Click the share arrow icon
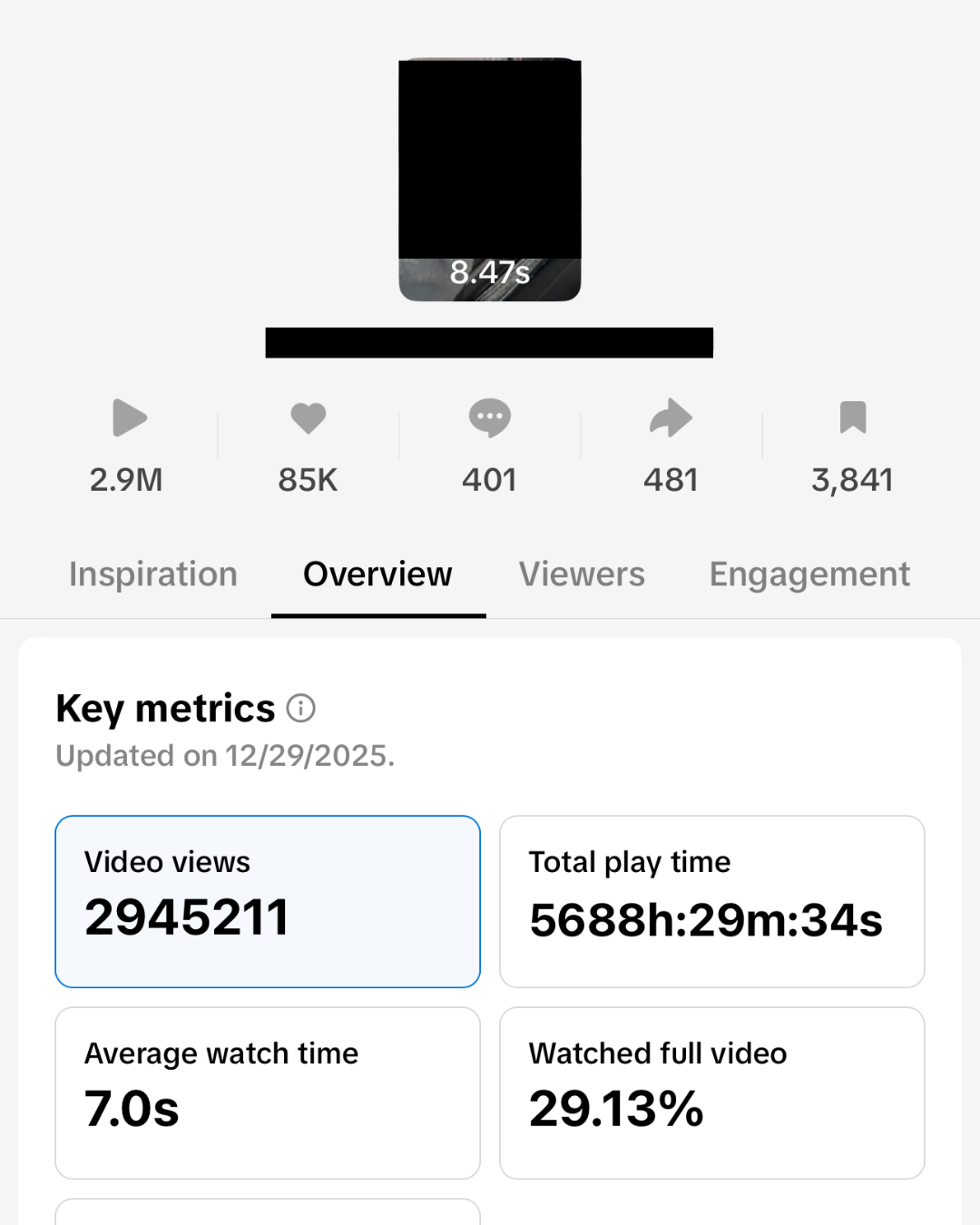980x1225 pixels. (x=671, y=418)
